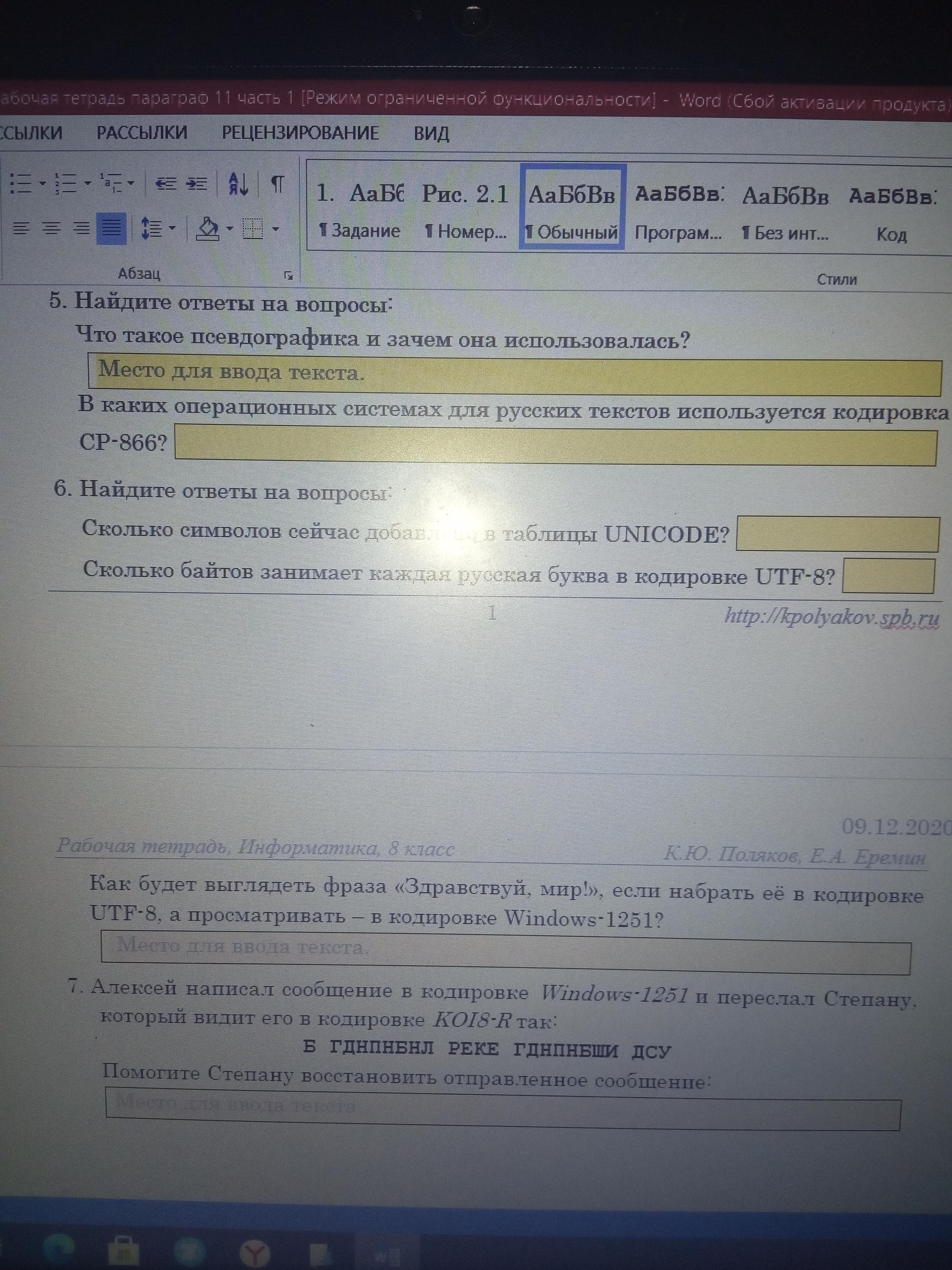Open Yandex Browser from taskbar
Viewport: 952px width, 1270px height.
tap(254, 1252)
